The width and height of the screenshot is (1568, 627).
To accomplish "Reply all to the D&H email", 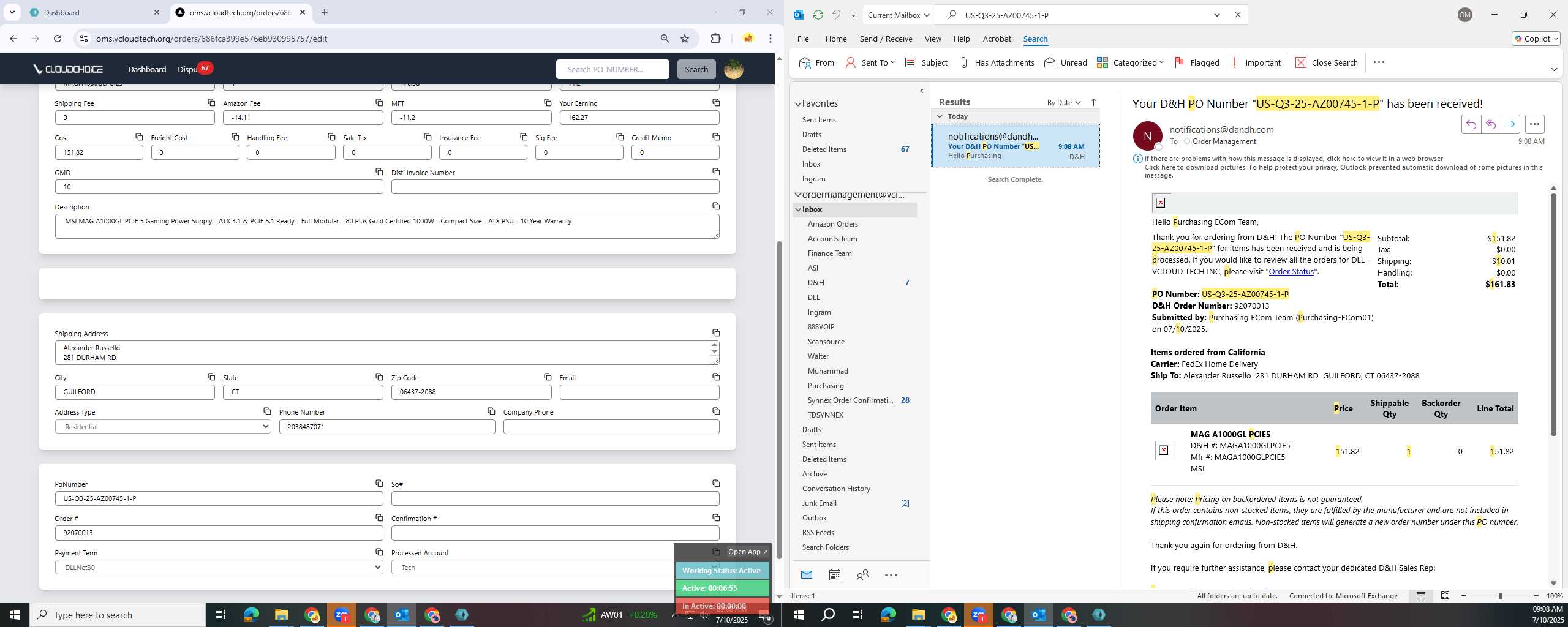I will coord(1490,124).
